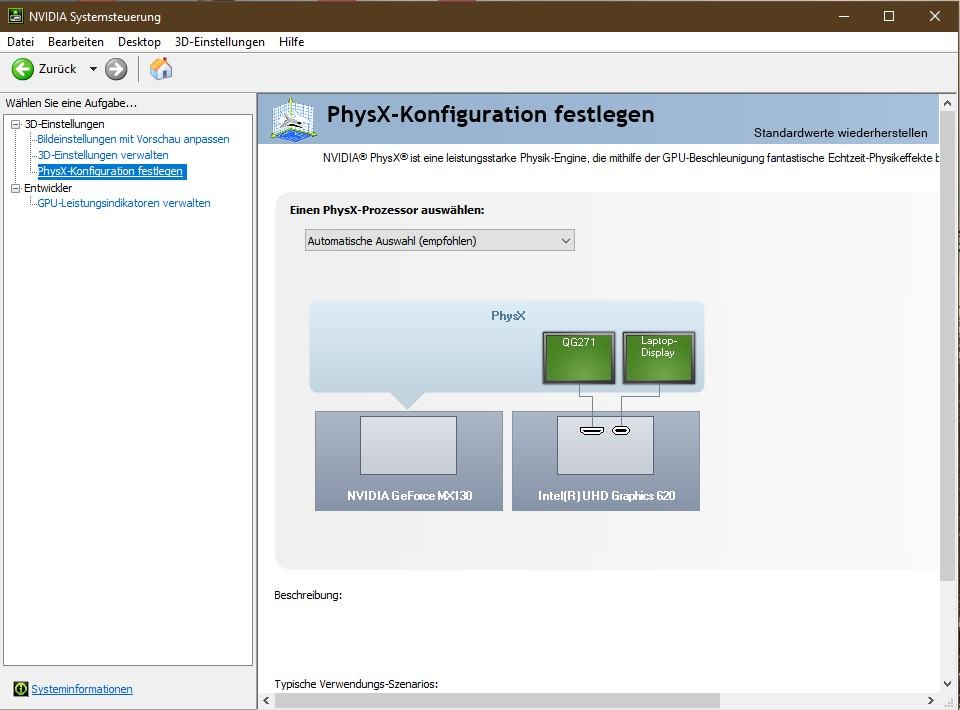The height and width of the screenshot is (710, 960).
Task: Collapse the 3D-Einstellungen tree node
Action: click(15, 124)
